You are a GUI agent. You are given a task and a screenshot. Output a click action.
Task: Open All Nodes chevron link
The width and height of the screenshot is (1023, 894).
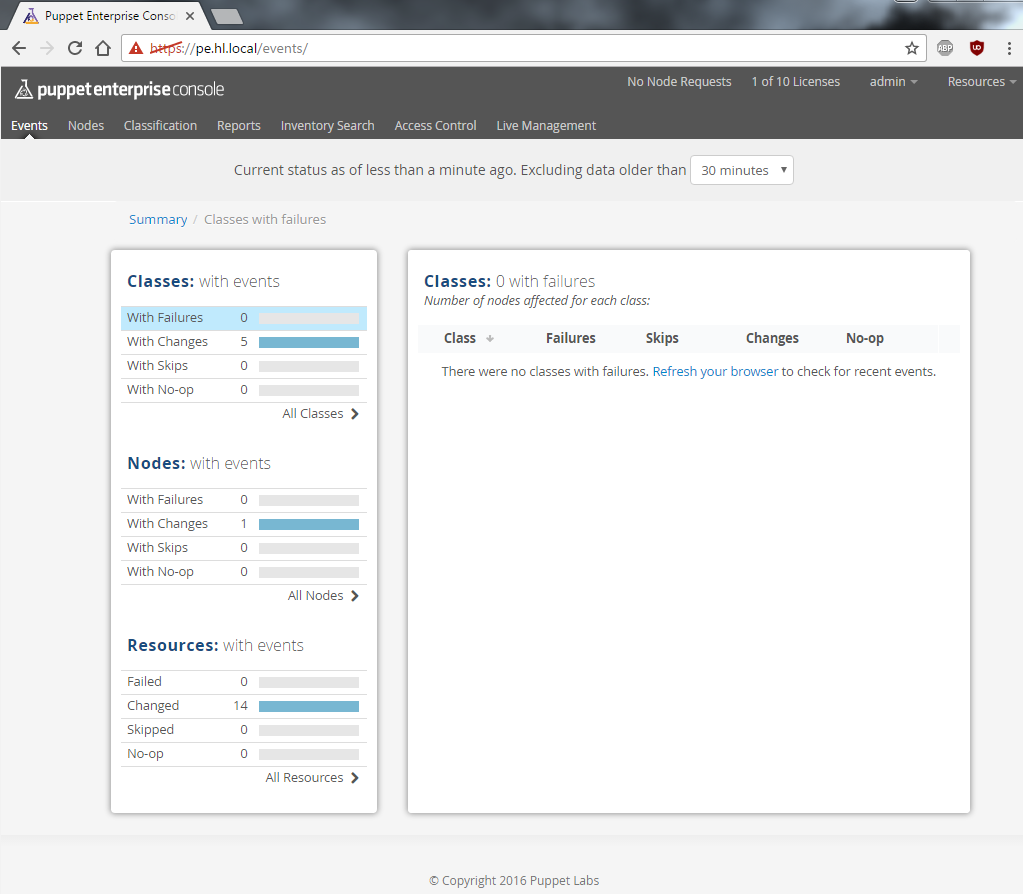coord(323,596)
